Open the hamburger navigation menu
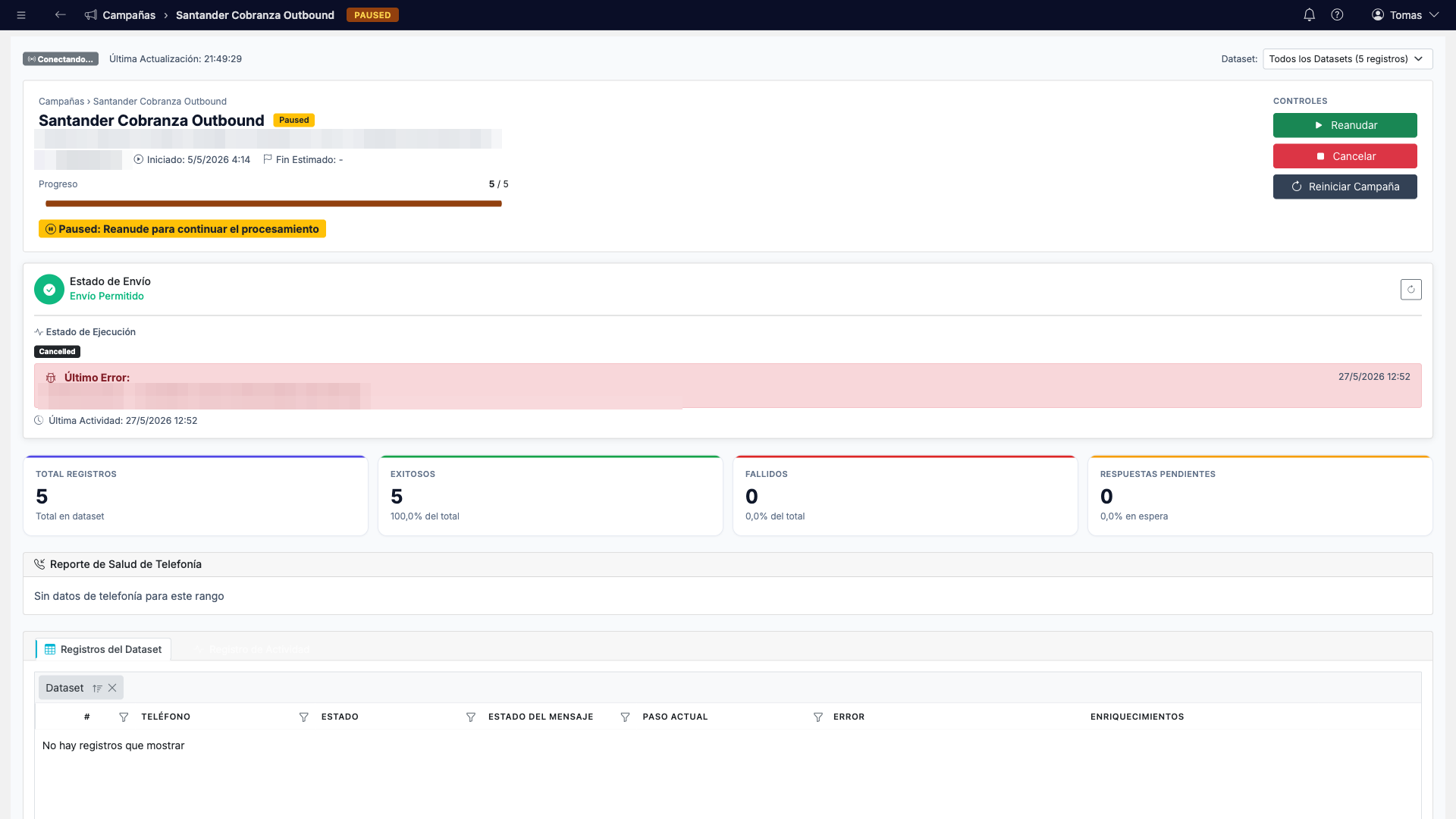 21,15
